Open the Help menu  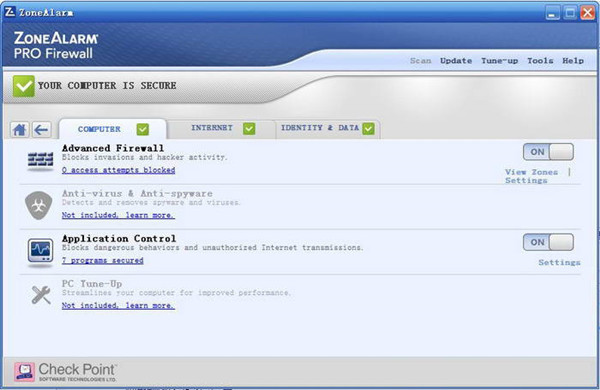pos(573,60)
